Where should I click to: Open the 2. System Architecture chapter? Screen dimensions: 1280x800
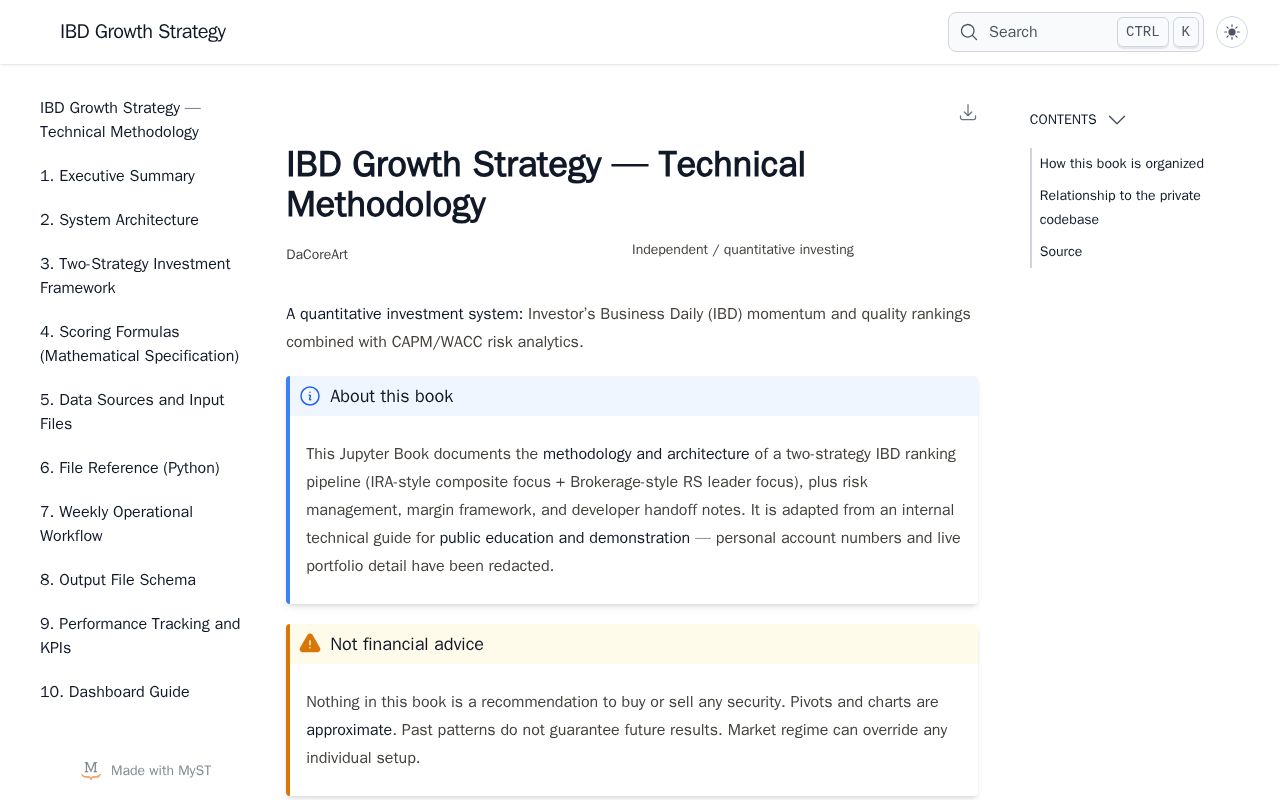pyautogui.click(x=119, y=220)
